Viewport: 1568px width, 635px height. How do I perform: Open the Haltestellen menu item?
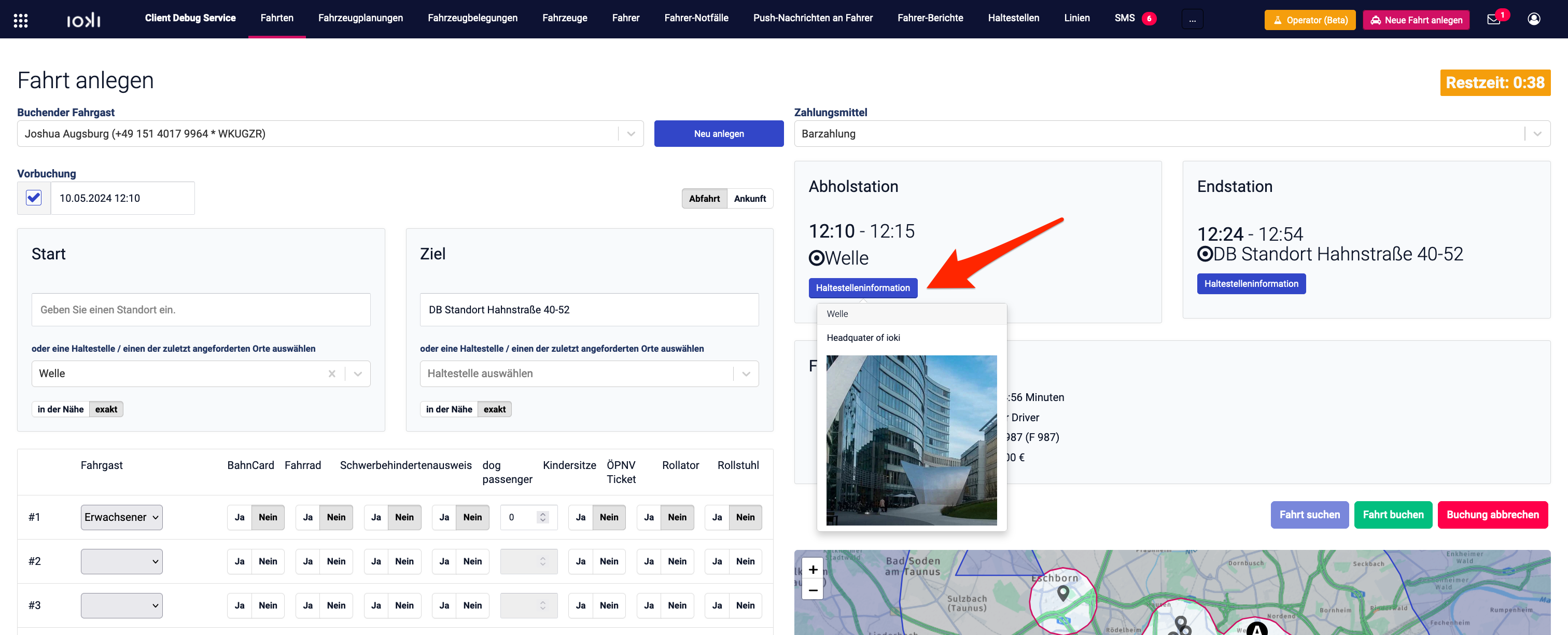[1014, 18]
